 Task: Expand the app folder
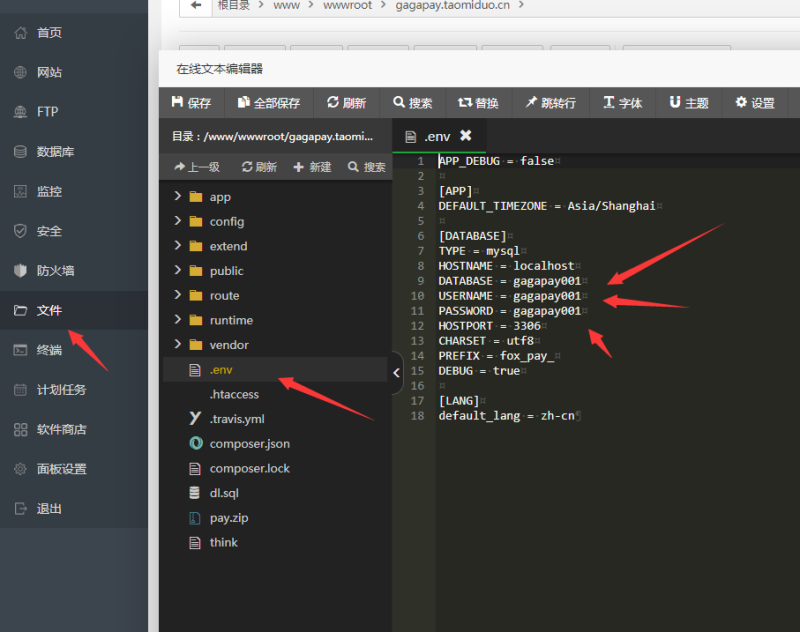[x=178, y=196]
